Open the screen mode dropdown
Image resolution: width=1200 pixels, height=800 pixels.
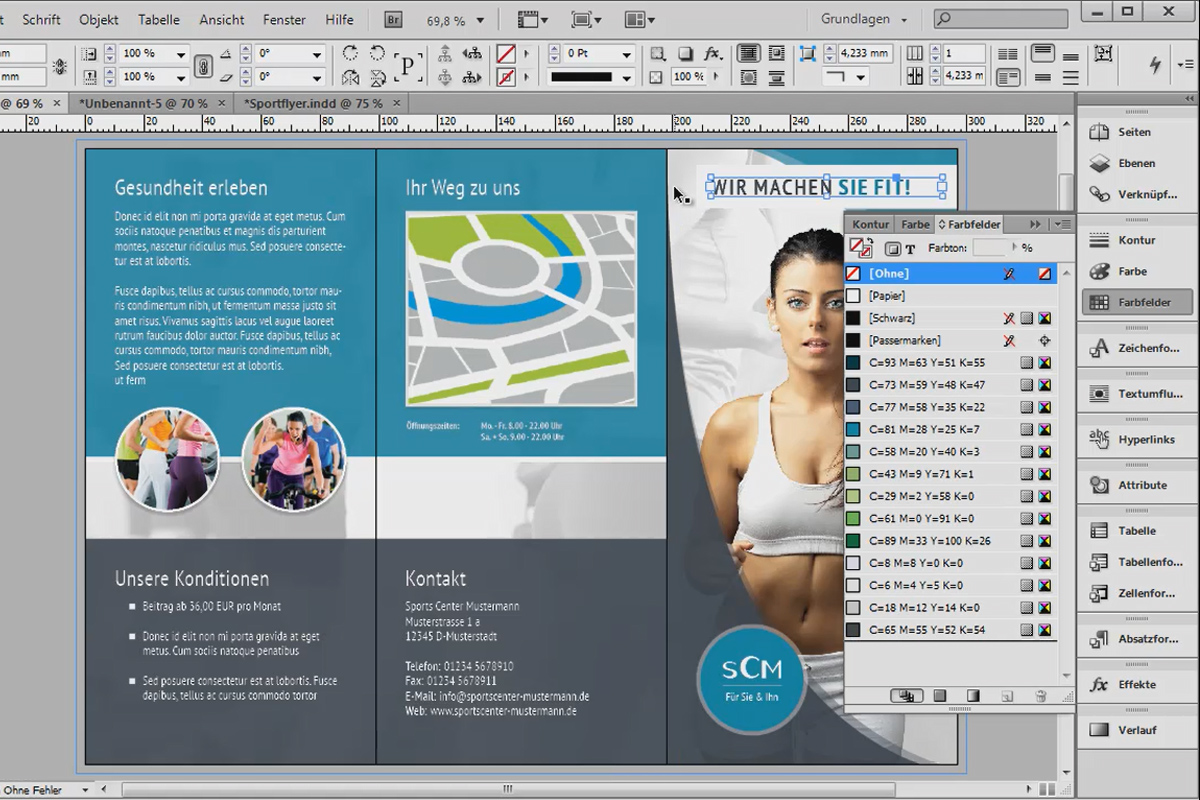pyautogui.click(x=586, y=20)
